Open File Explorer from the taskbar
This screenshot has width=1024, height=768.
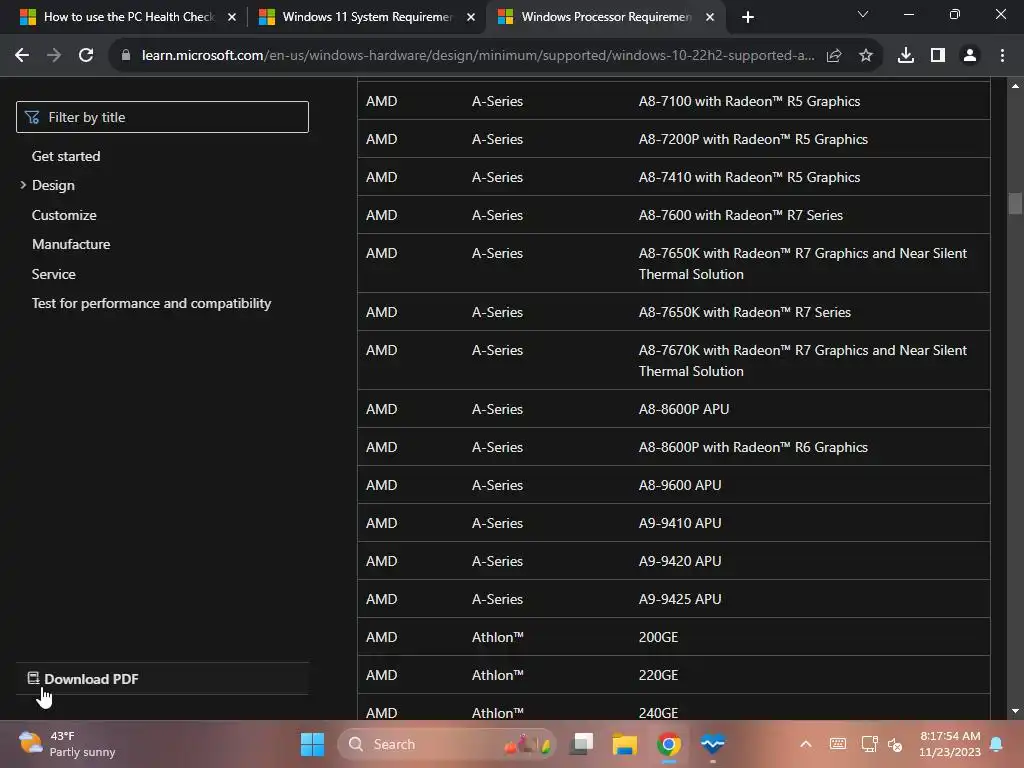(624, 744)
